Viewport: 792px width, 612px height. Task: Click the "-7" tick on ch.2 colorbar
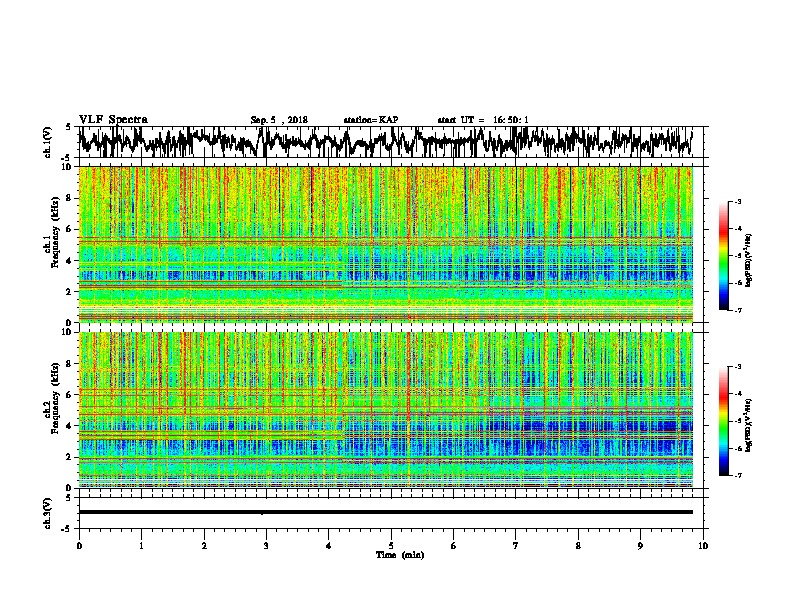click(x=738, y=475)
